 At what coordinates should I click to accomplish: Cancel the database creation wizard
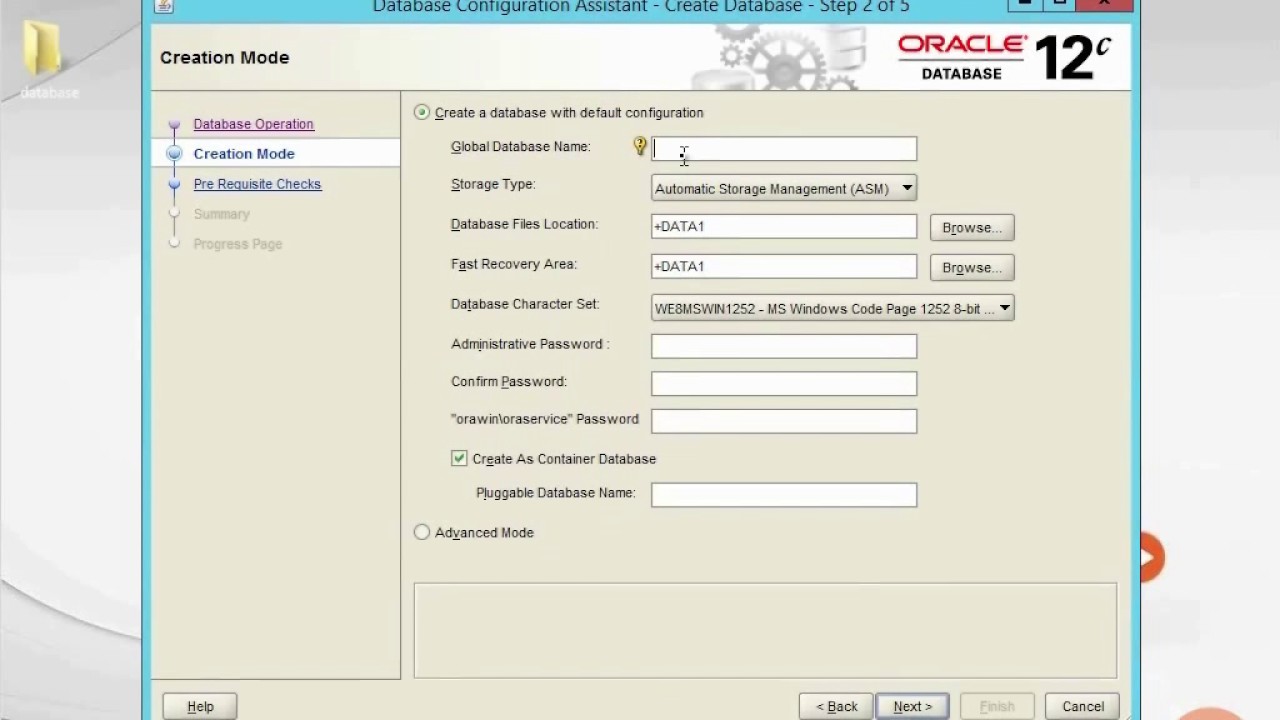1083,706
